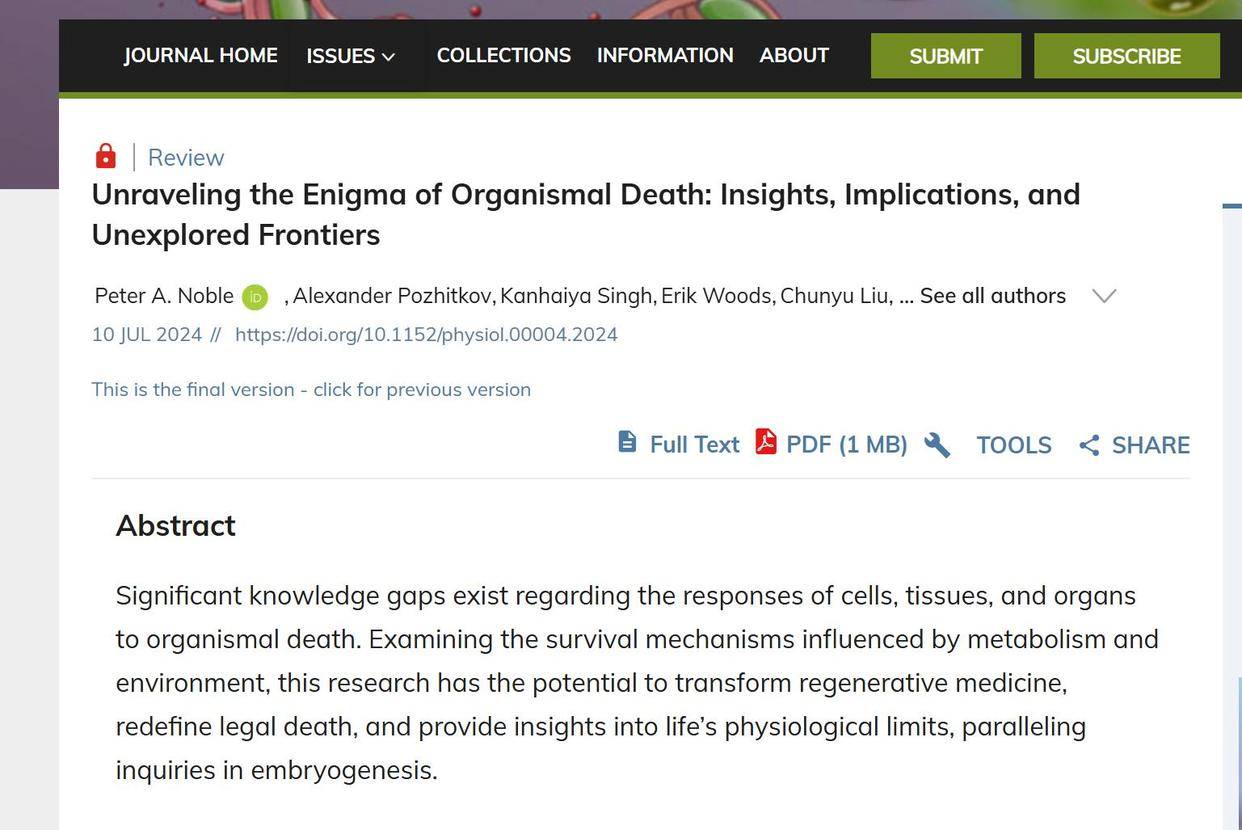Click the Review article type label
Screen dimensions: 1242x830
tap(186, 157)
